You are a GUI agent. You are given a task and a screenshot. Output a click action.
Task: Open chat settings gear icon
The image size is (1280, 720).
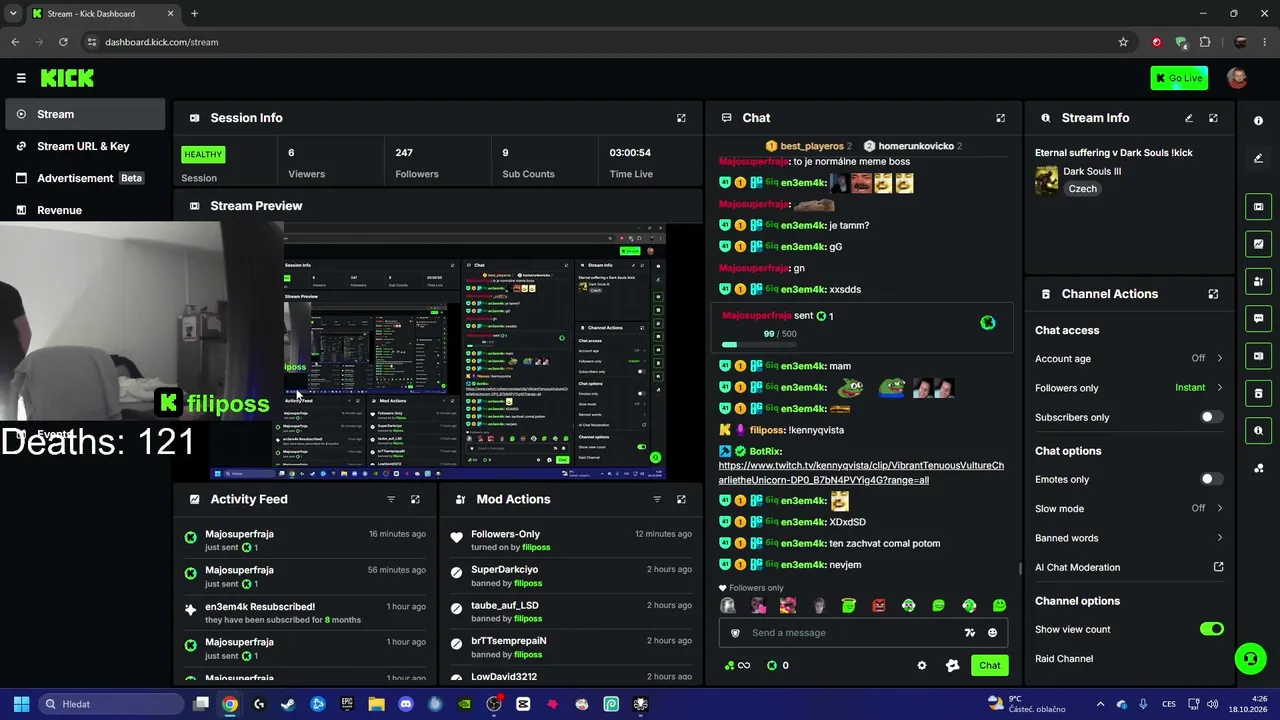click(x=922, y=665)
